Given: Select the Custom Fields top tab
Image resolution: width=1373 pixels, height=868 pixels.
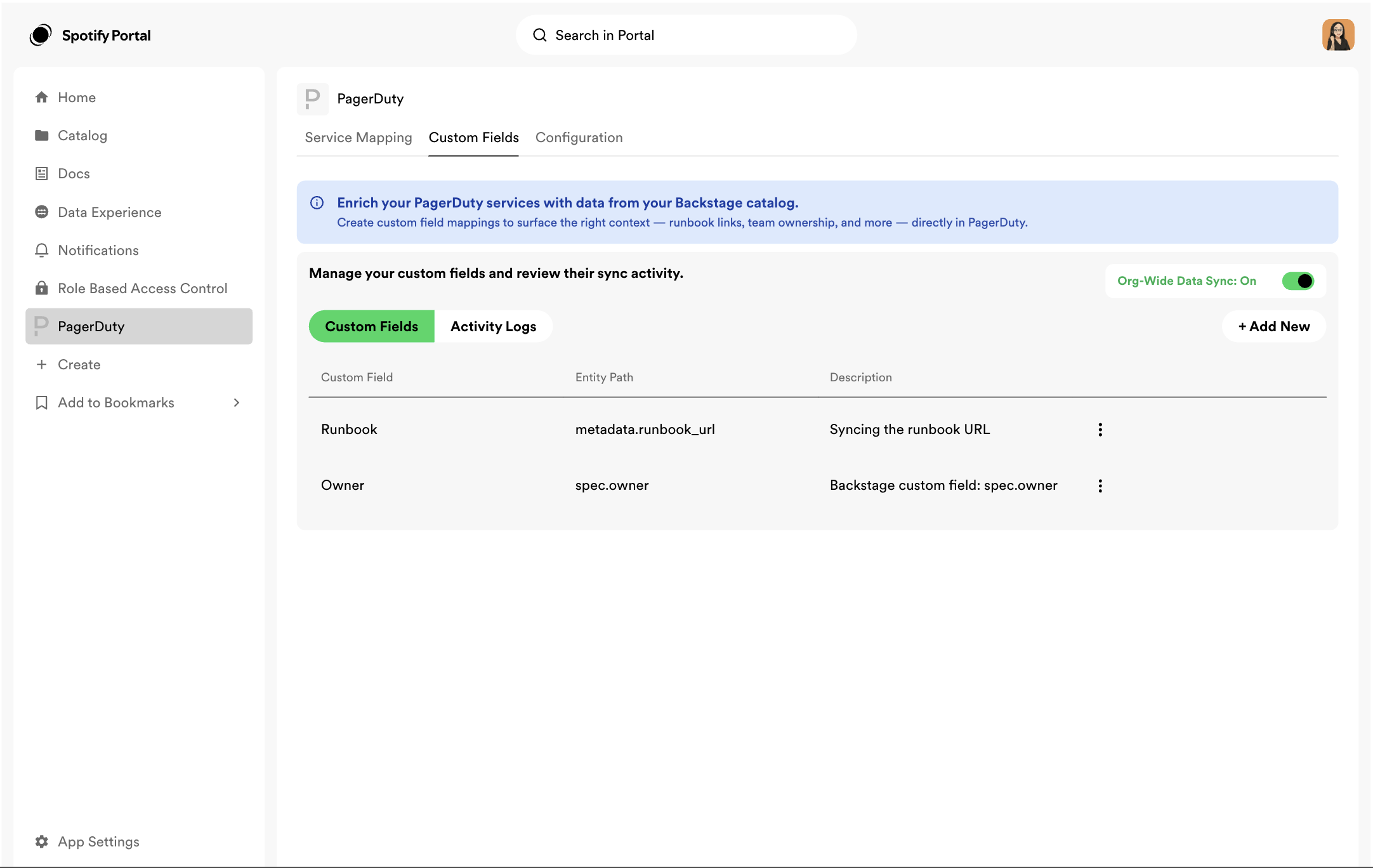Looking at the screenshot, I should (474, 138).
